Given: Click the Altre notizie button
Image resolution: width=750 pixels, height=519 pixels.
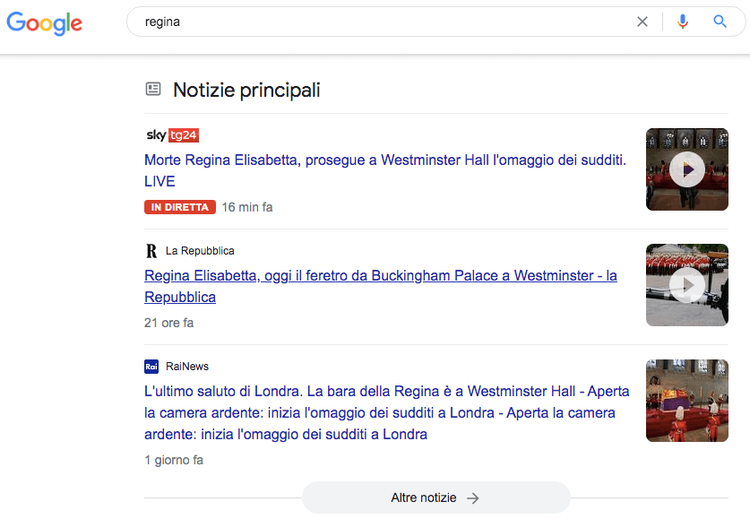Looking at the screenshot, I should click(x=436, y=498).
